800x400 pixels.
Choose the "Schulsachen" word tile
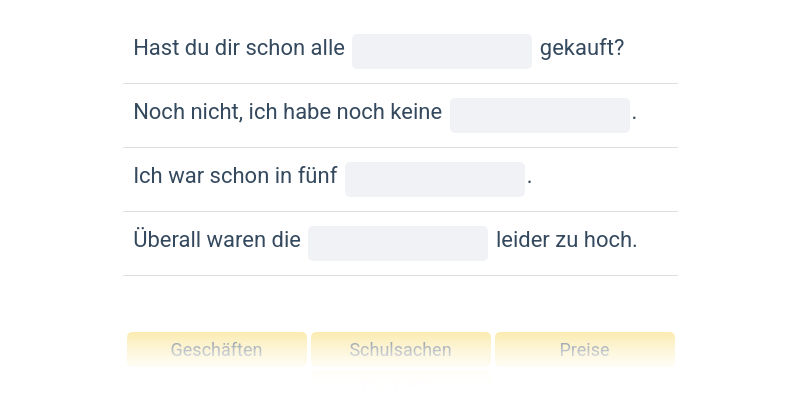coord(400,350)
